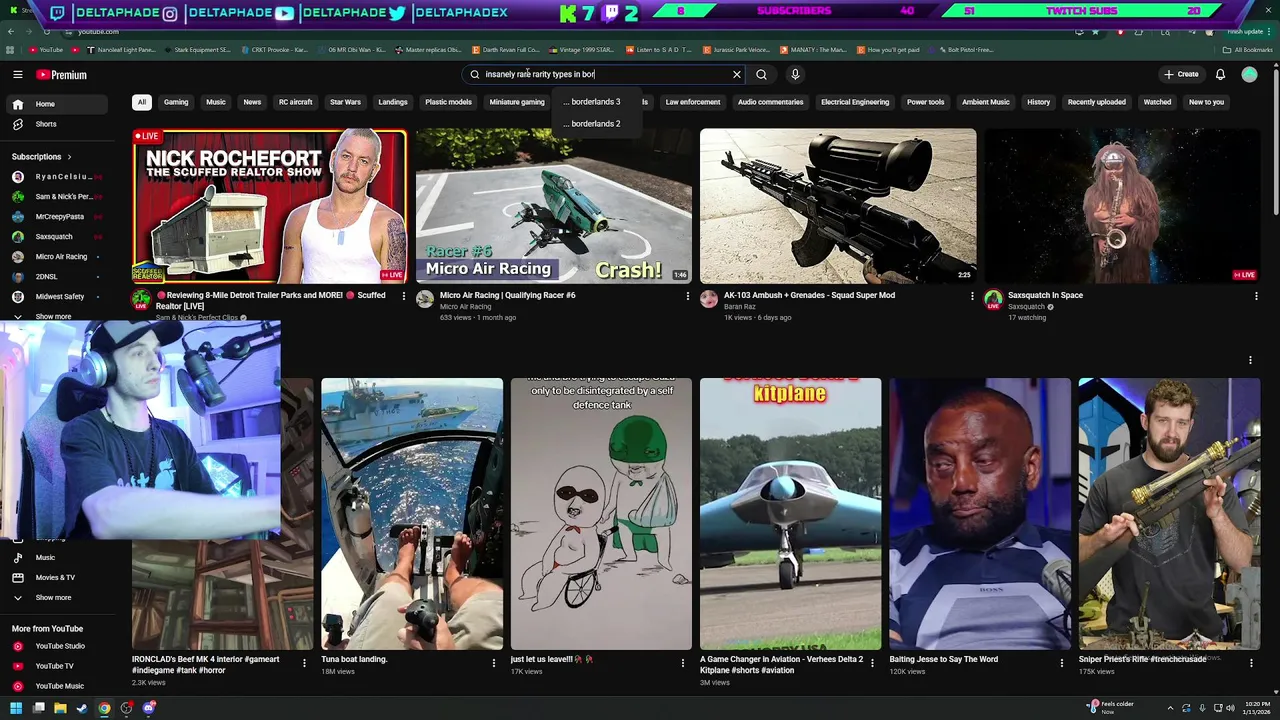Open the account avatar menu
Image resolution: width=1280 pixels, height=720 pixels.
click(x=1249, y=74)
